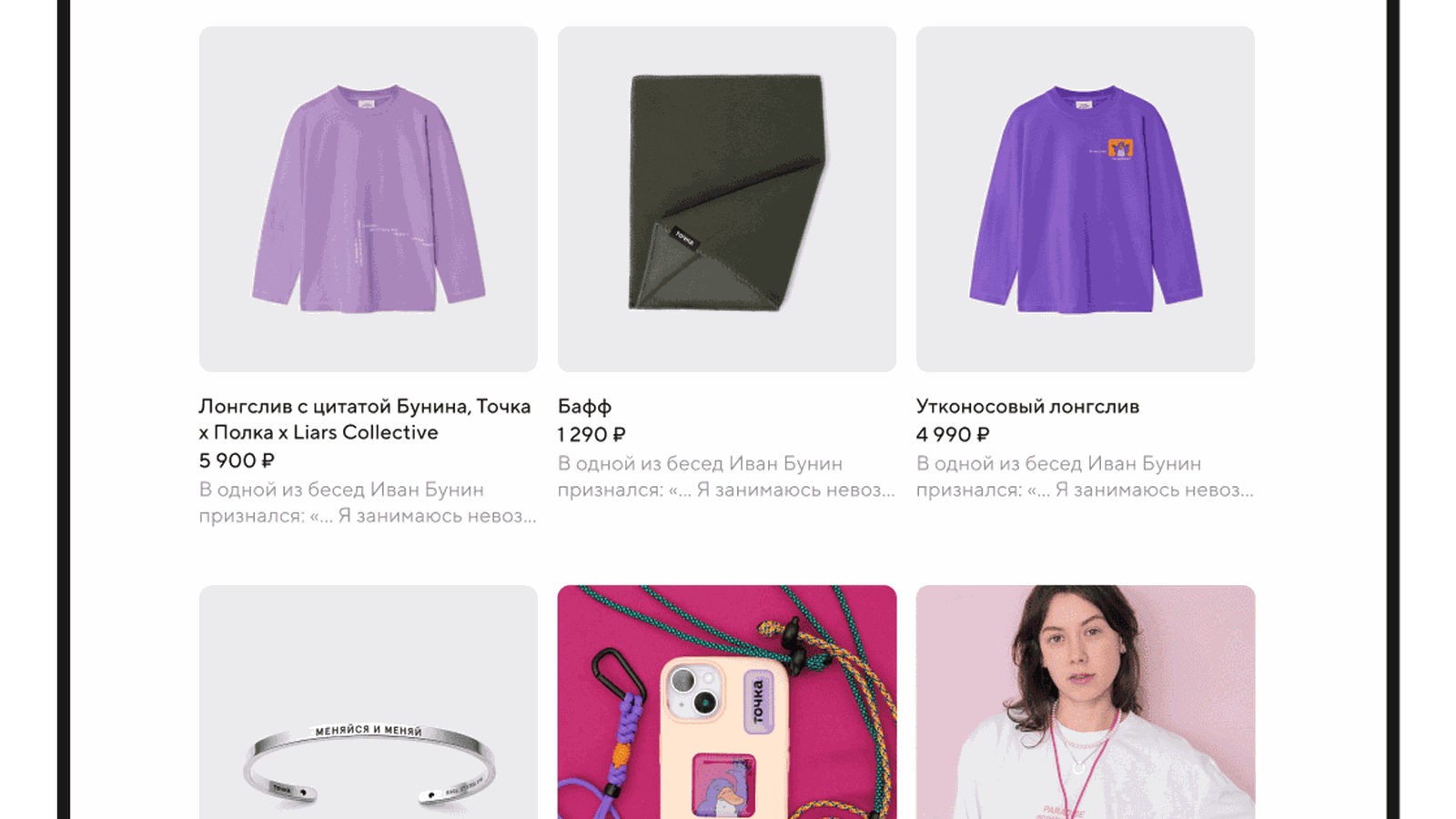Click the Точка tag on the buff
The width and height of the screenshot is (1456, 819).
(684, 238)
